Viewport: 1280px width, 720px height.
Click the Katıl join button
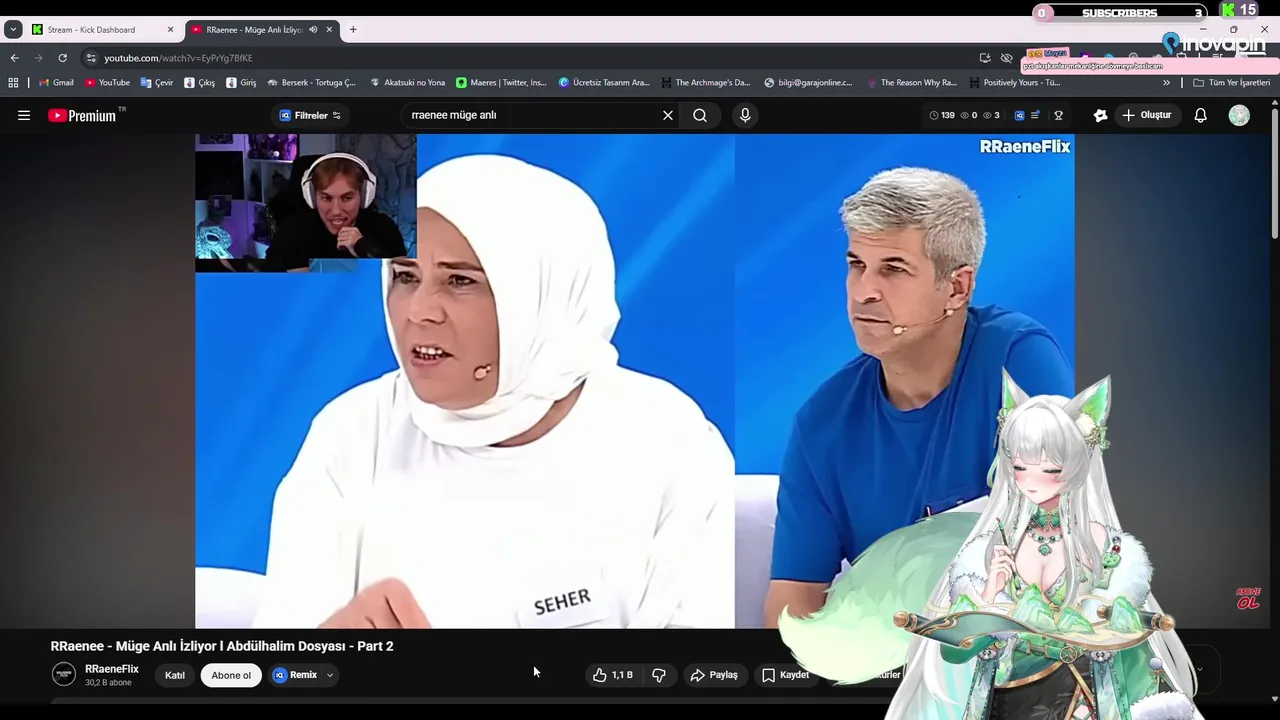click(175, 675)
